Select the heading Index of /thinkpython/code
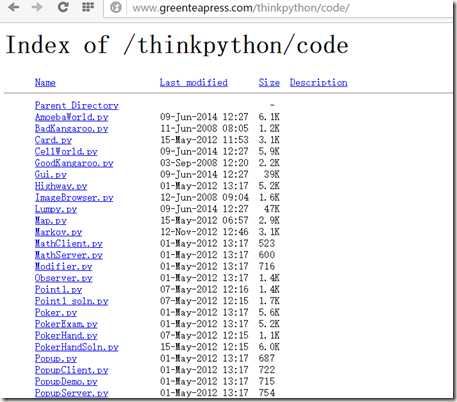 pos(177,45)
